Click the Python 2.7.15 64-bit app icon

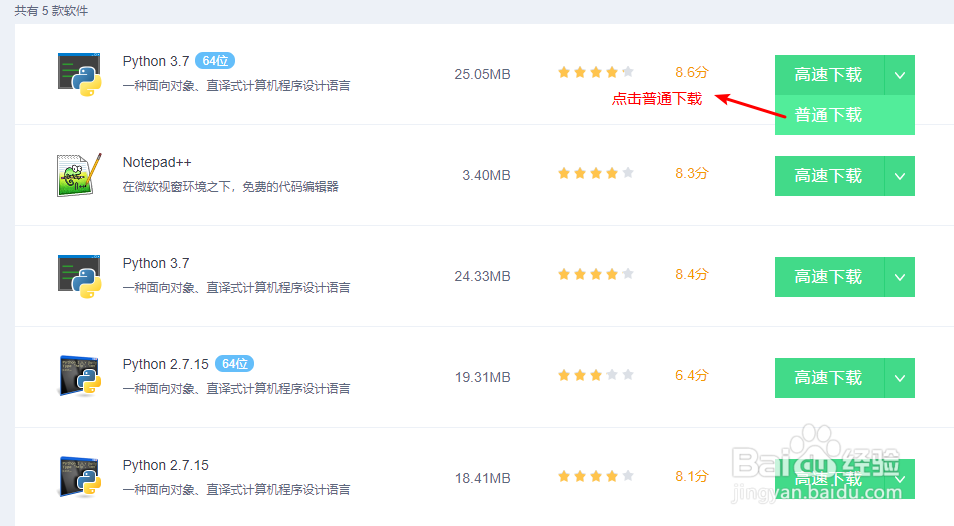tap(80, 377)
